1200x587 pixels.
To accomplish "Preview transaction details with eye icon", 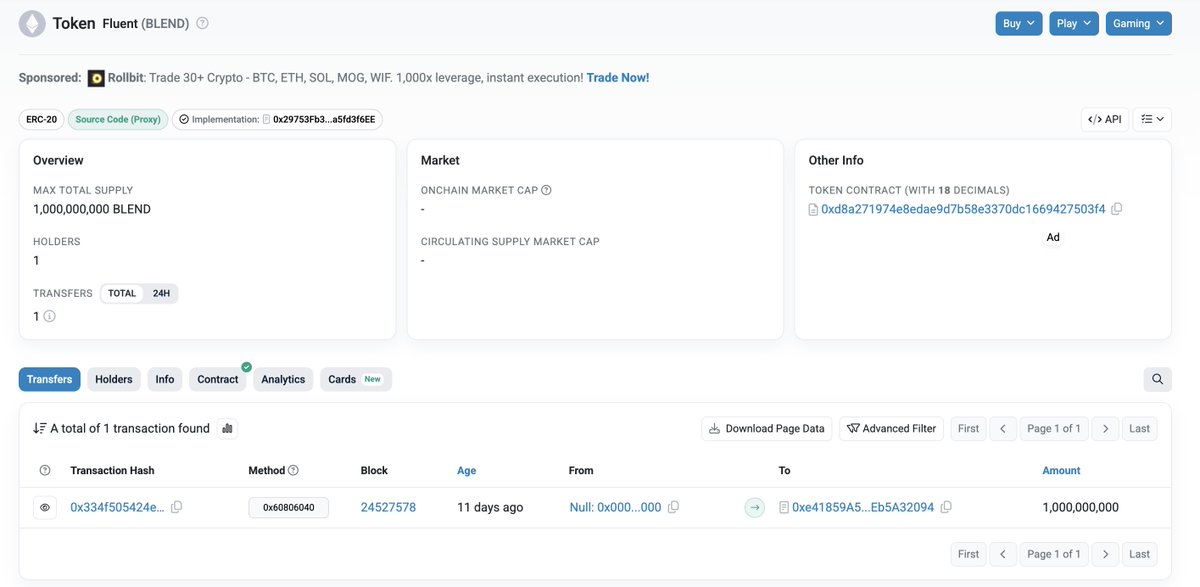I will 45,507.
